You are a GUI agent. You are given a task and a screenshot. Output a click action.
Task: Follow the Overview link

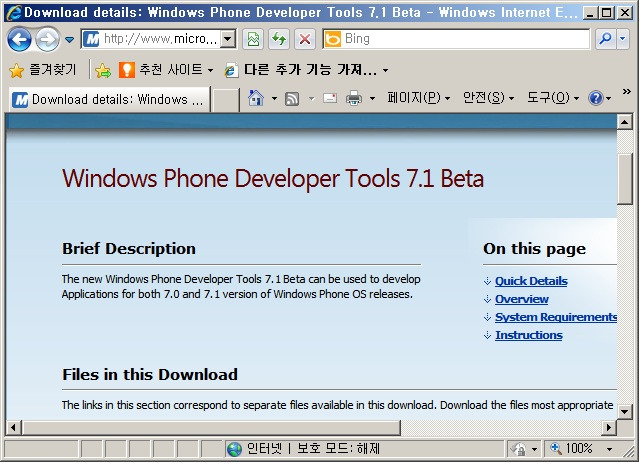pos(522,299)
